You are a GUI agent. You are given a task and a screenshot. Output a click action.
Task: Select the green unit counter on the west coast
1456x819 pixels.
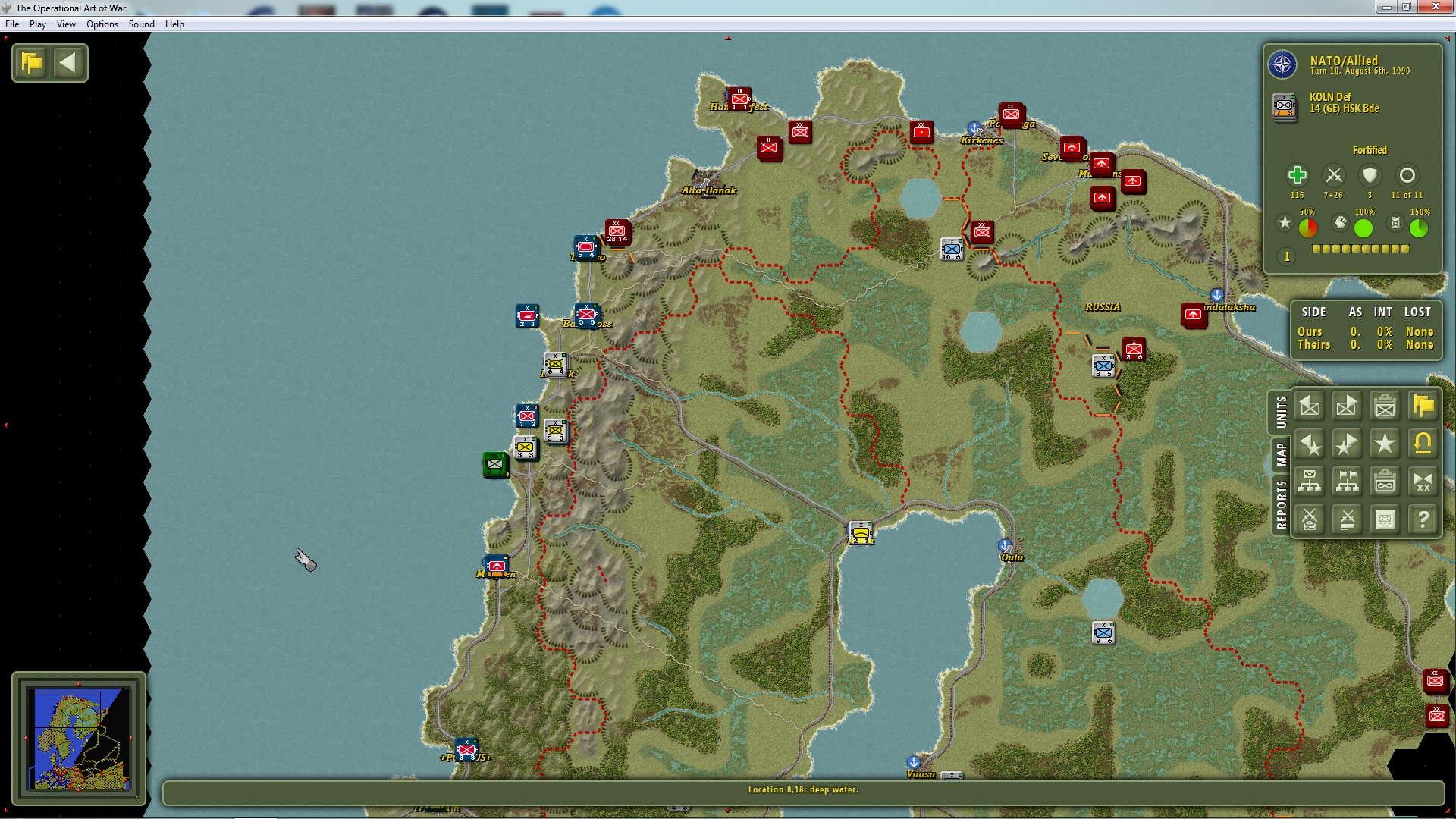495,464
